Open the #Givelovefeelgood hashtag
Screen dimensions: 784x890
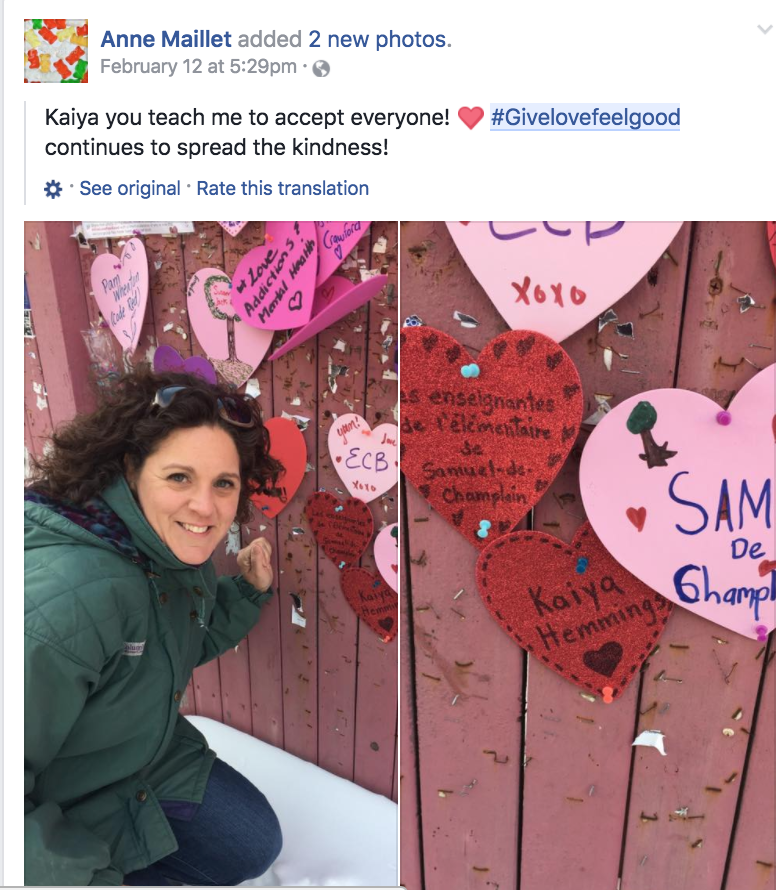click(585, 117)
